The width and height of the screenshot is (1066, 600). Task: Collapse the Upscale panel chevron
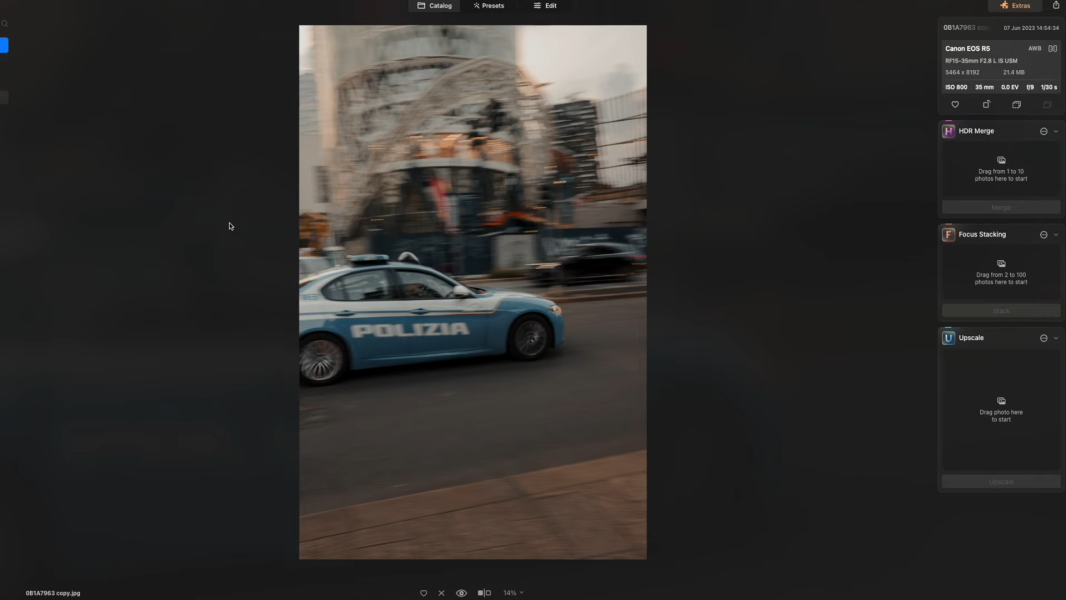coord(1056,338)
